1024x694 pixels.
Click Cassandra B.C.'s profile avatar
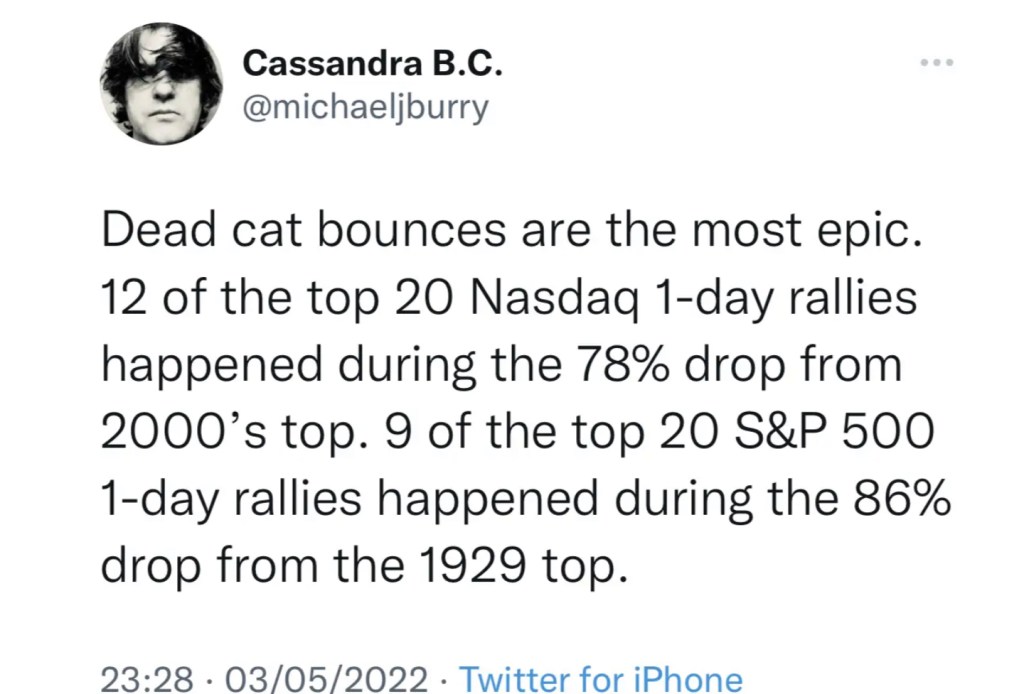(x=161, y=82)
